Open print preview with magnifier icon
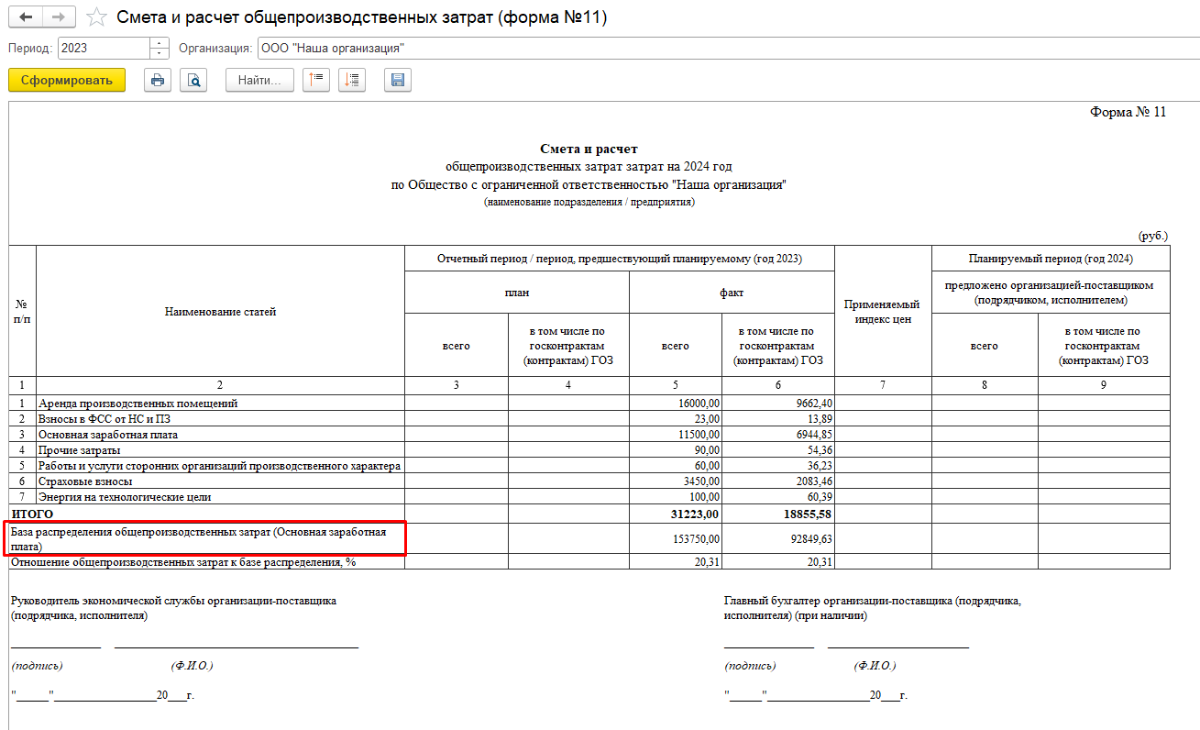The image size is (1200, 730). (193, 81)
